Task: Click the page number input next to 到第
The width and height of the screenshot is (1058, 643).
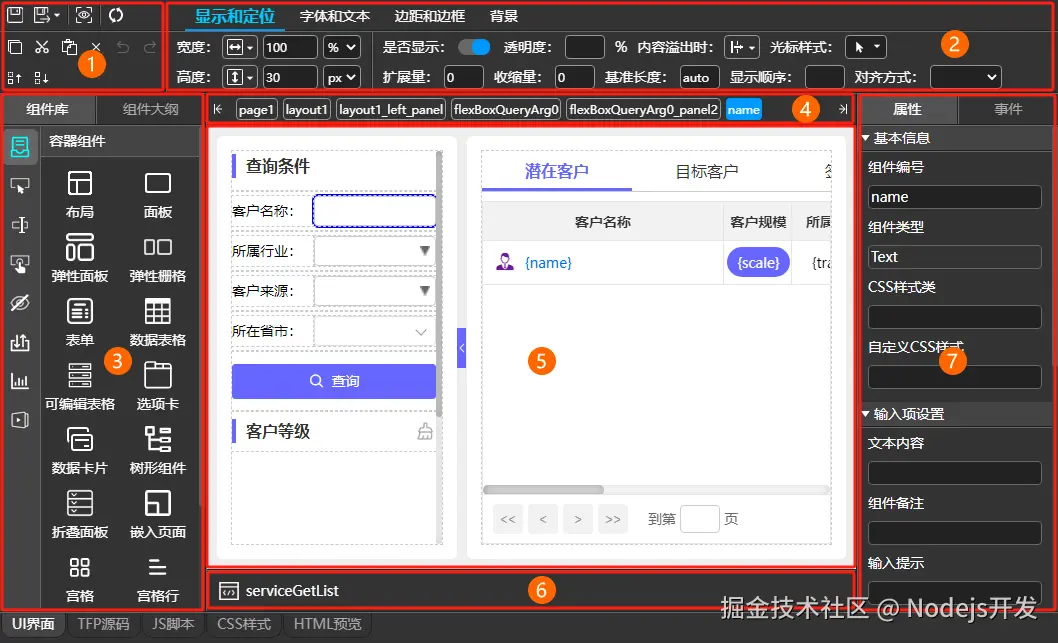Action: pos(700,519)
